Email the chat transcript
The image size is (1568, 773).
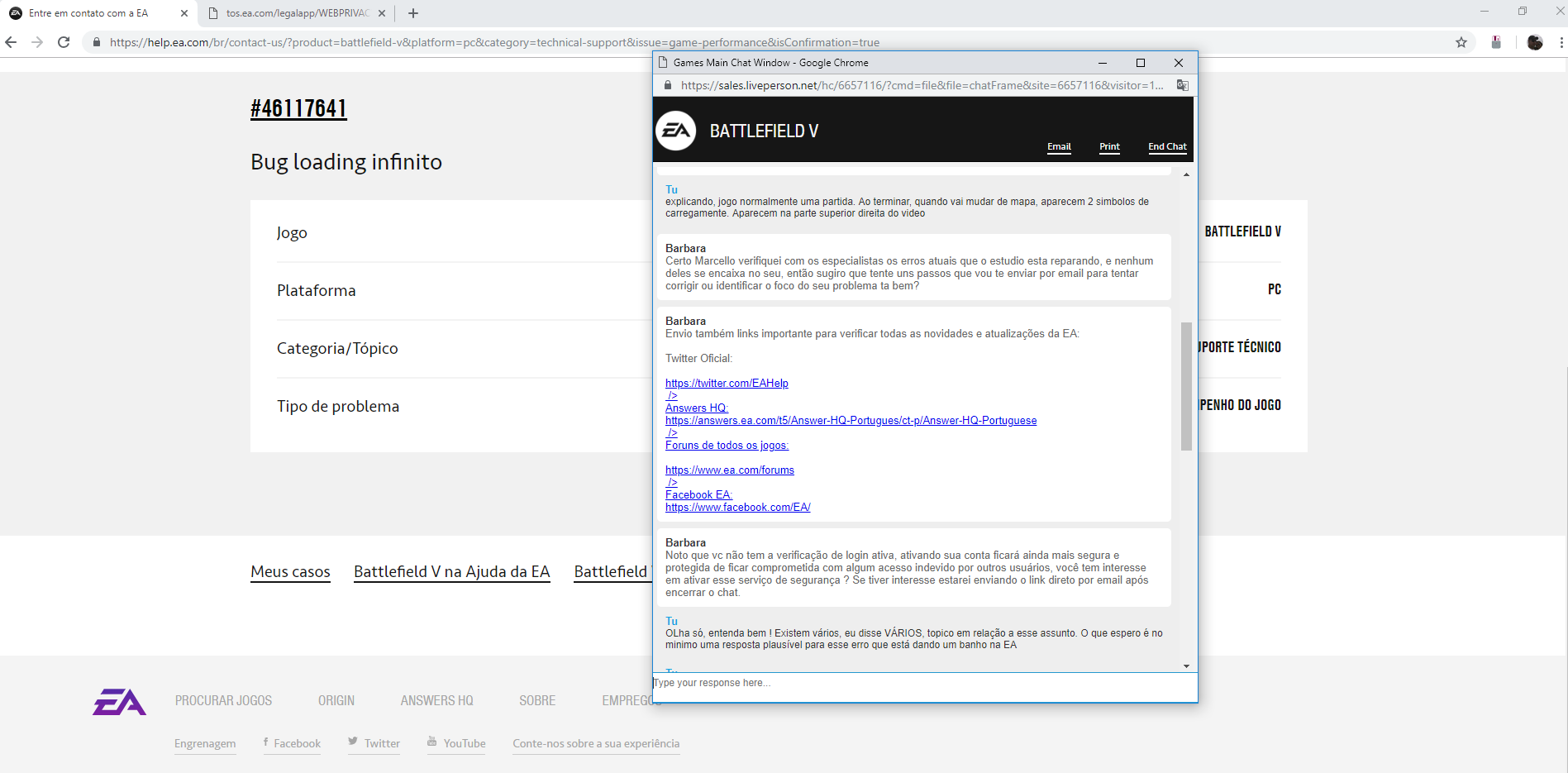coord(1058,146)
